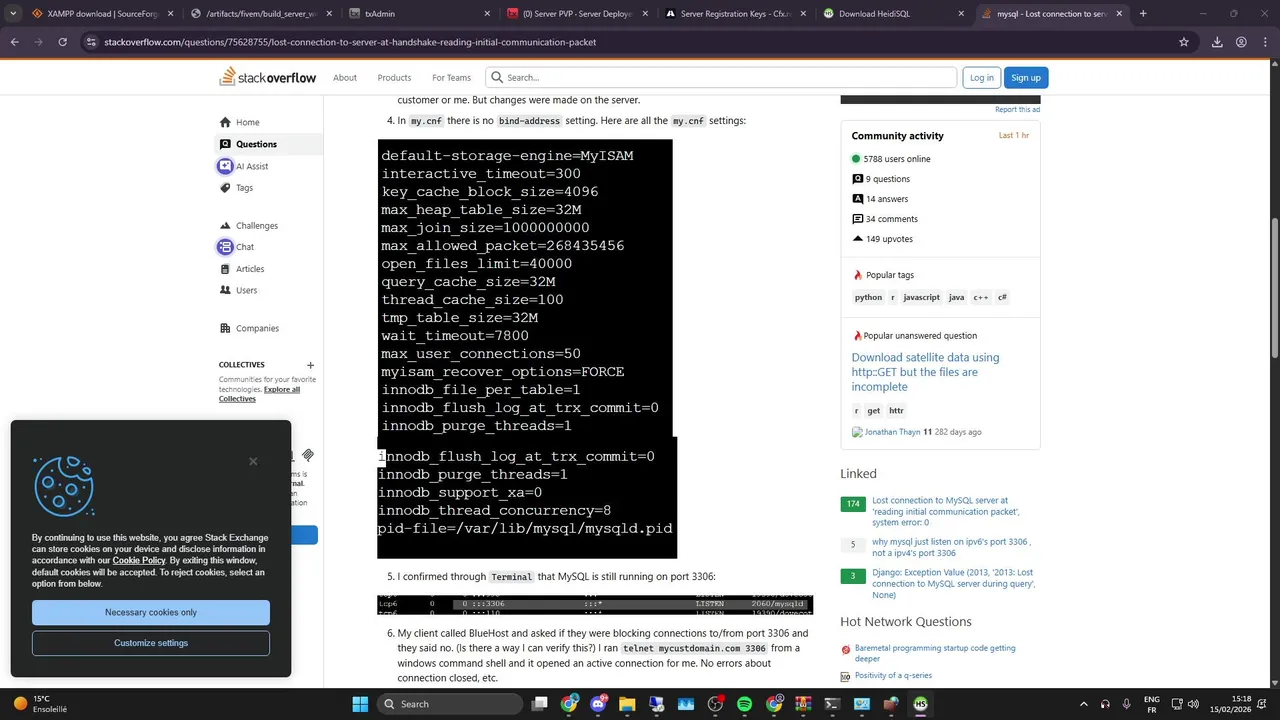Open browser profile icon
Viewport: 1280px width, 720px height.
click(x=1241, y=42)
